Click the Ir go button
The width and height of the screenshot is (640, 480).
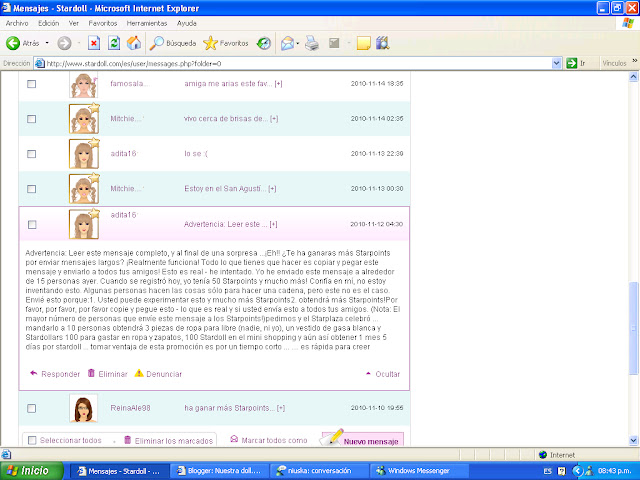click(x=576, y=63)
